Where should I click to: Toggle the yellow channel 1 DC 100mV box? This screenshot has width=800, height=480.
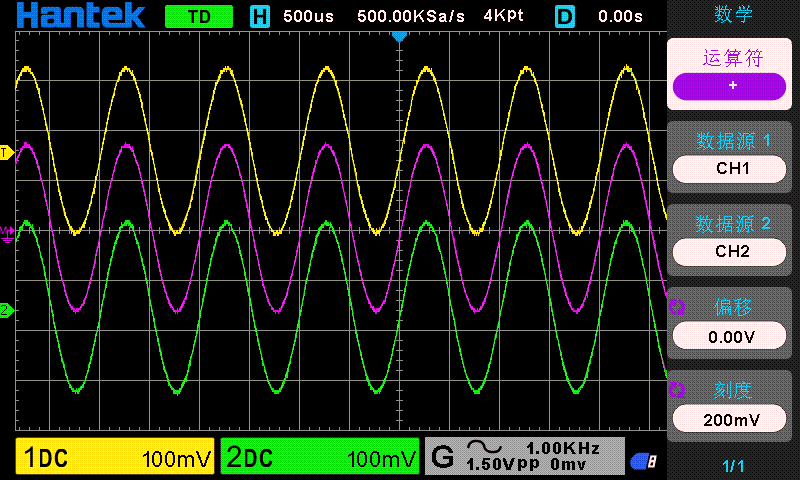click(x=116, y=458)
